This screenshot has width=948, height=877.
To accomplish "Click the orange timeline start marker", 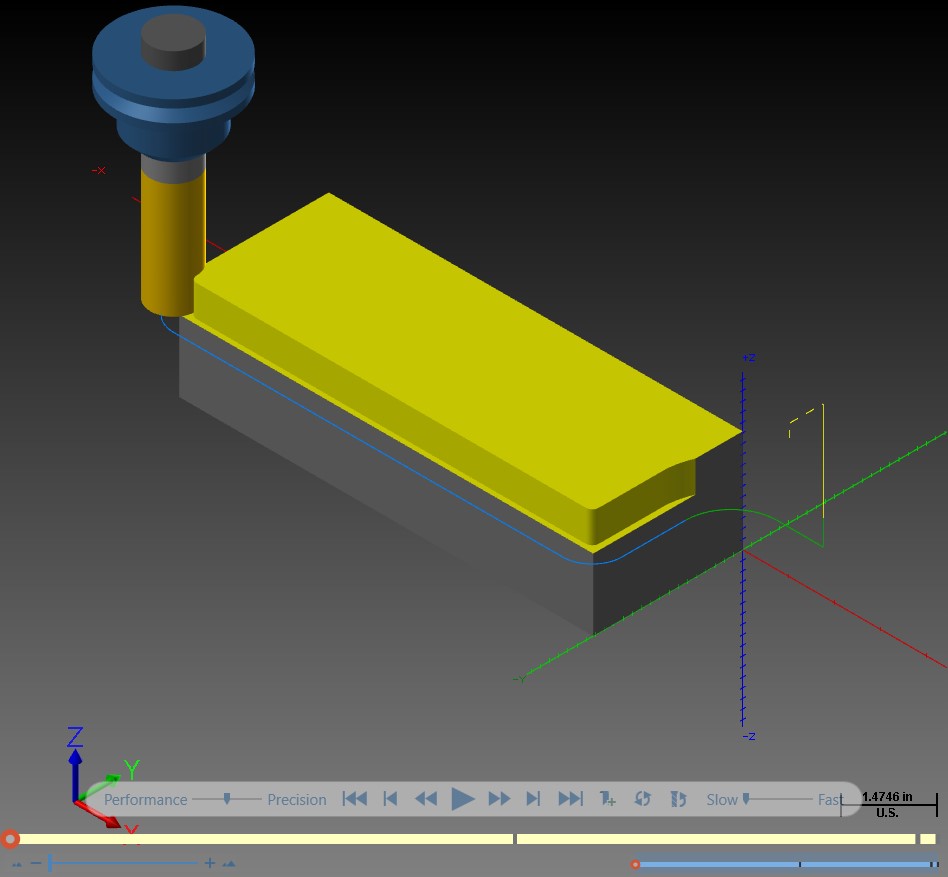I will (10, 839).
